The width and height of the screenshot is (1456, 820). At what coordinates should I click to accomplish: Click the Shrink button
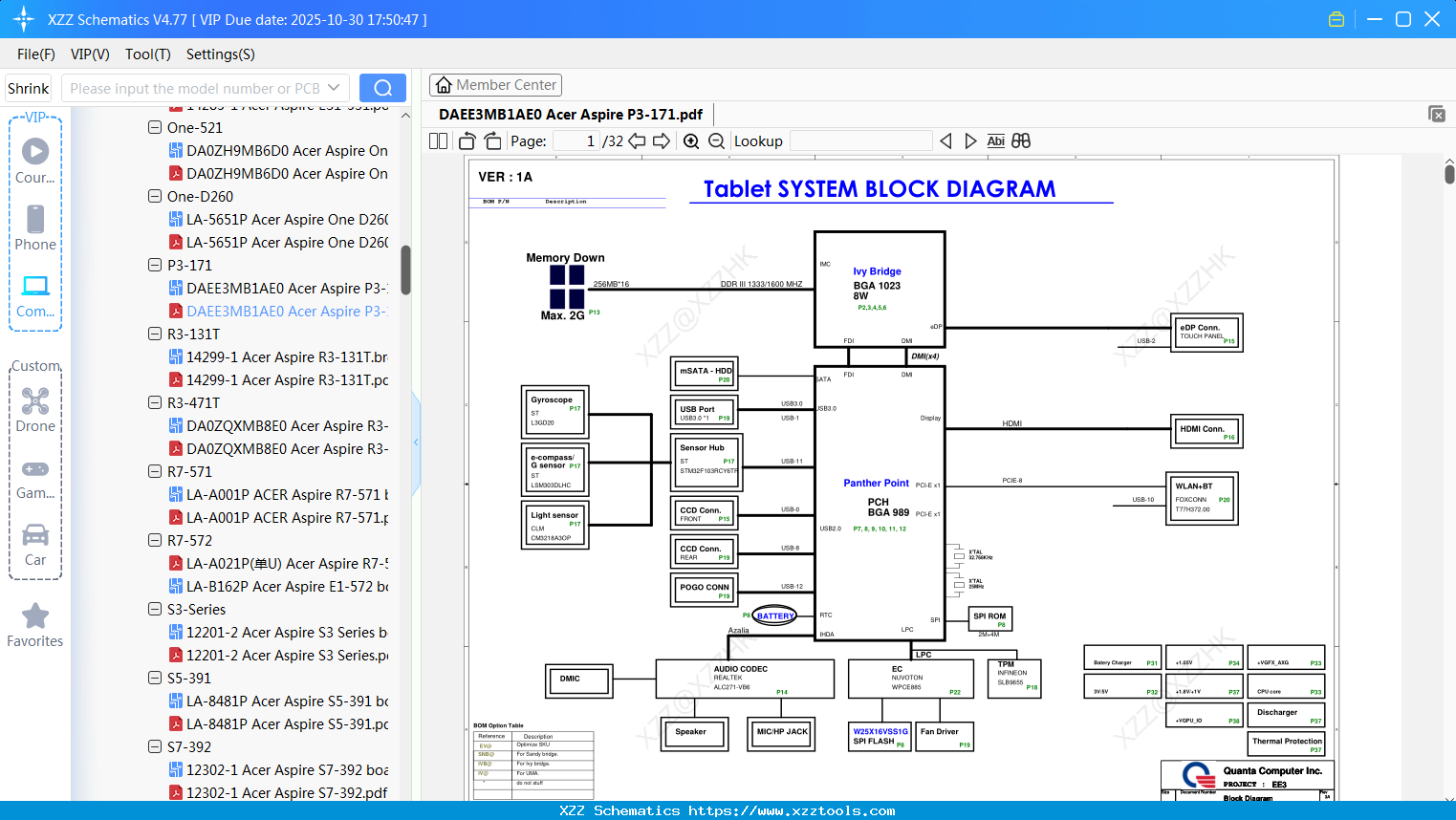coord(28,87)
